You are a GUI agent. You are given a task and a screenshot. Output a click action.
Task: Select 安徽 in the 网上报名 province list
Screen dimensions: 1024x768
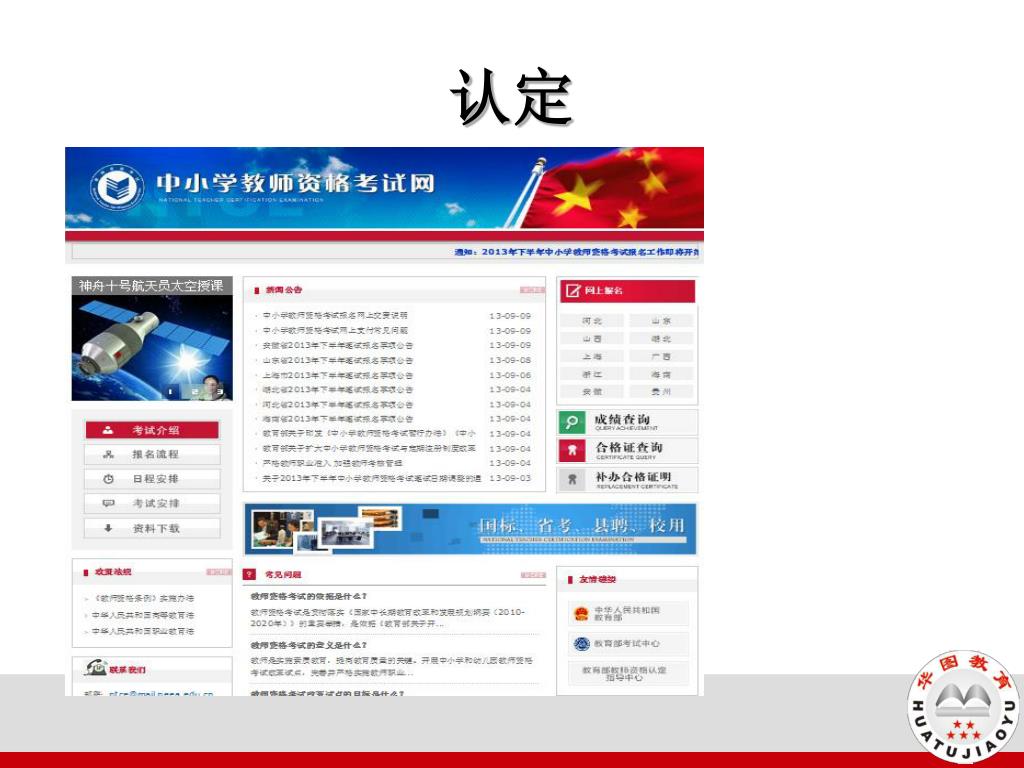click(592, 391)
